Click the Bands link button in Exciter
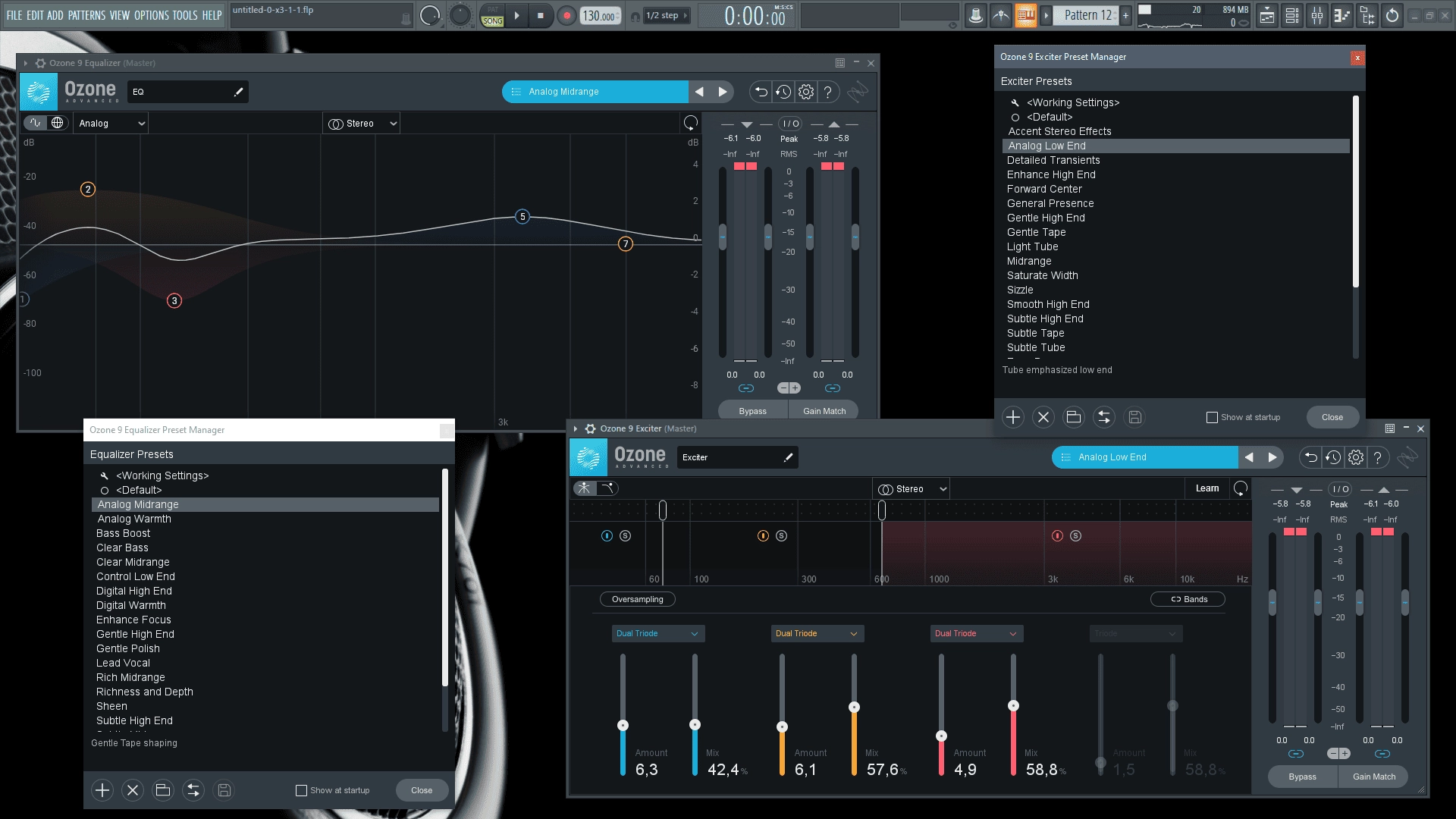 click(1188, 599)
